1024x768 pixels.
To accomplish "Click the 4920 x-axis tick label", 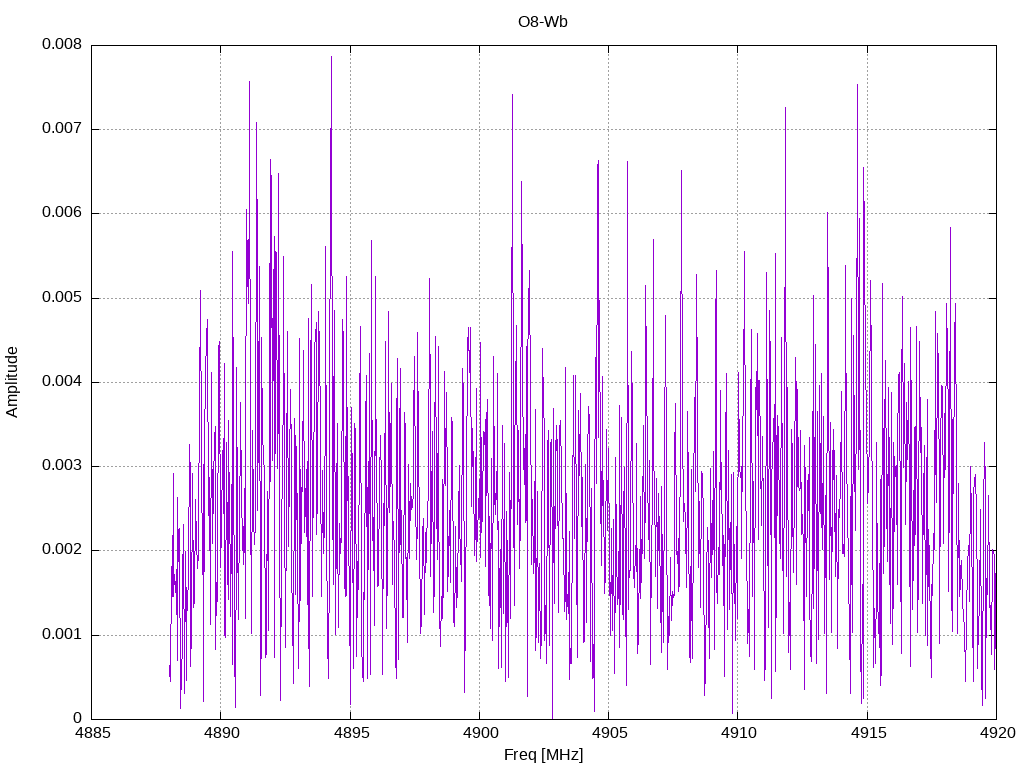I will point(997,733).
